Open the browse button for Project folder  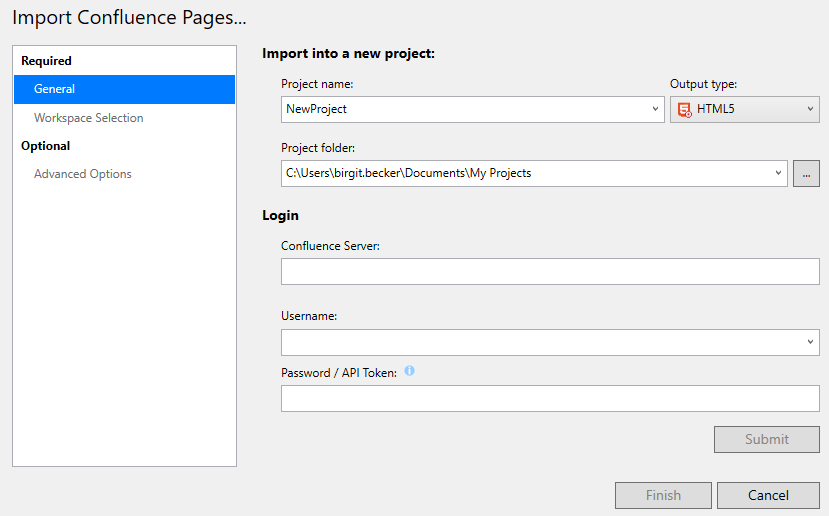[806, 173]
